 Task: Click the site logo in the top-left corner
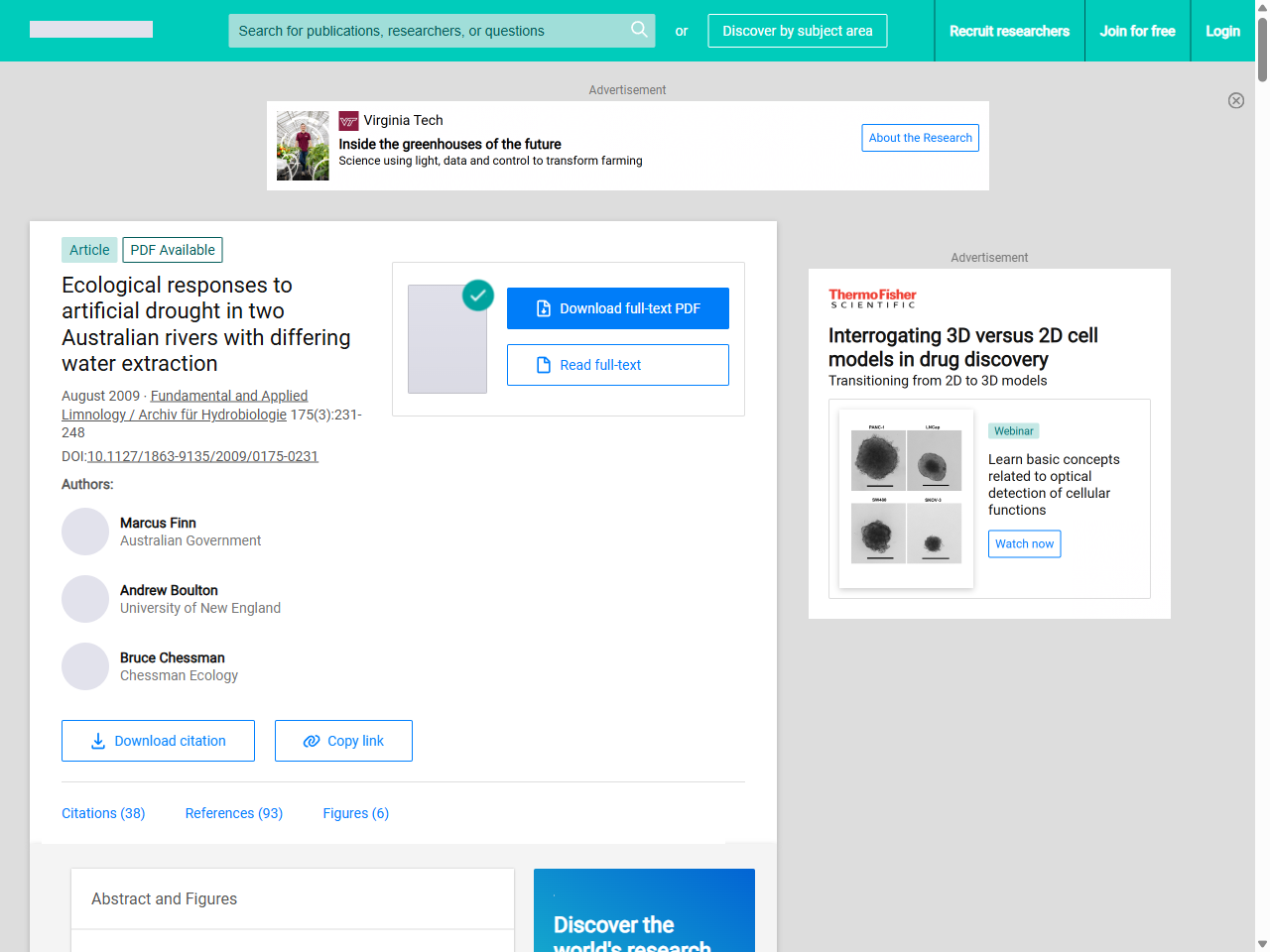(90, 29)
